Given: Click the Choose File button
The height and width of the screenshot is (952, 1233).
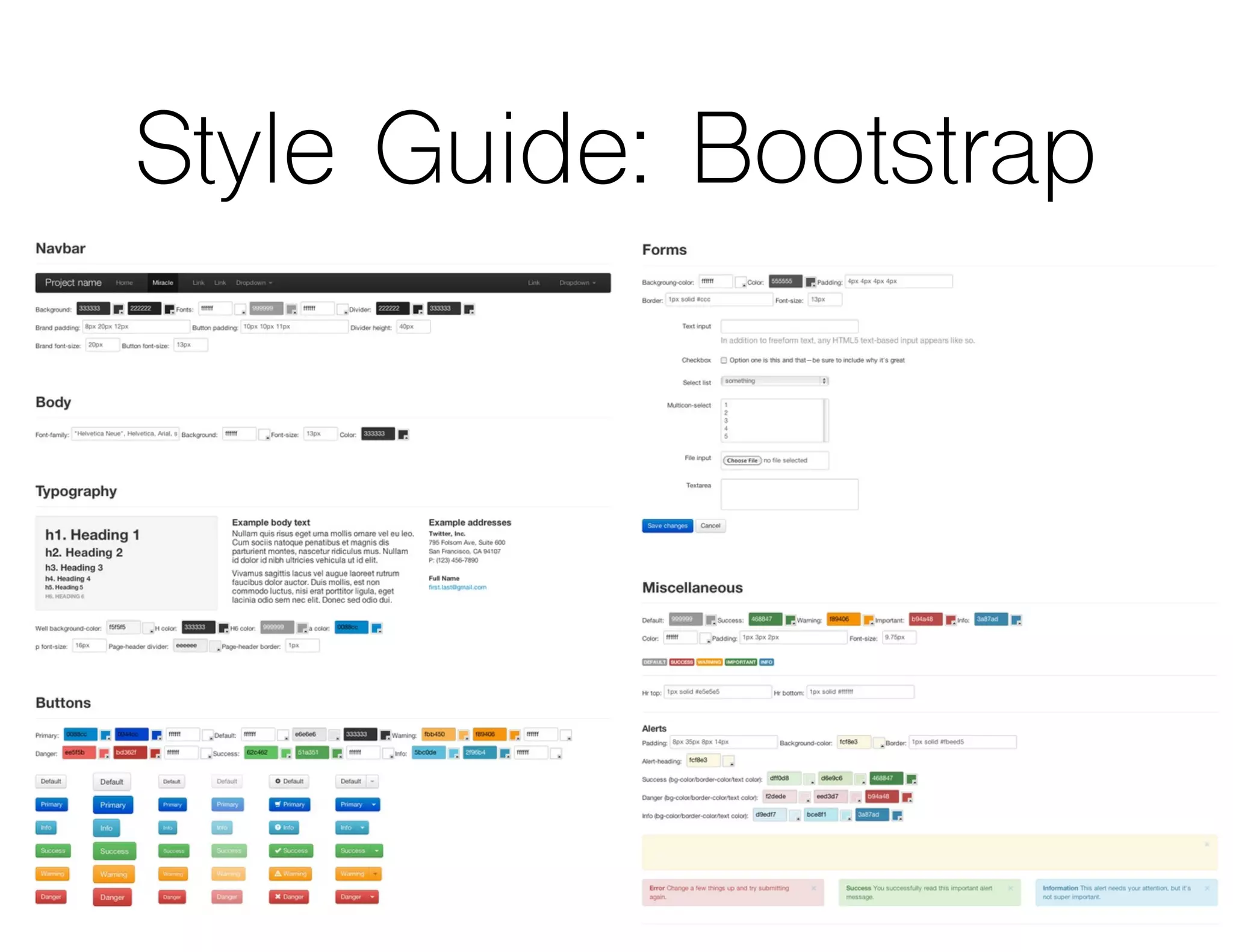Looking at the screenshot, I should (x=742, y=460).
